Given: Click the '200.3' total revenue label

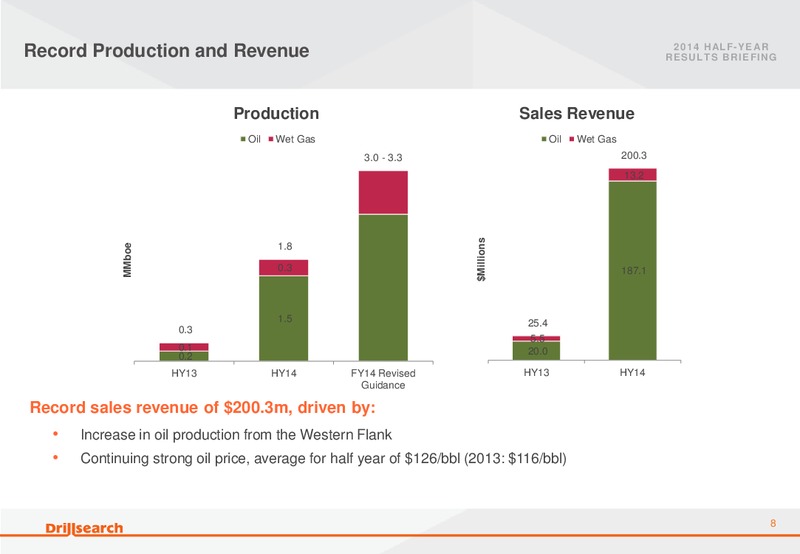Looking at the screenshot, I should (x=634, y=156).
